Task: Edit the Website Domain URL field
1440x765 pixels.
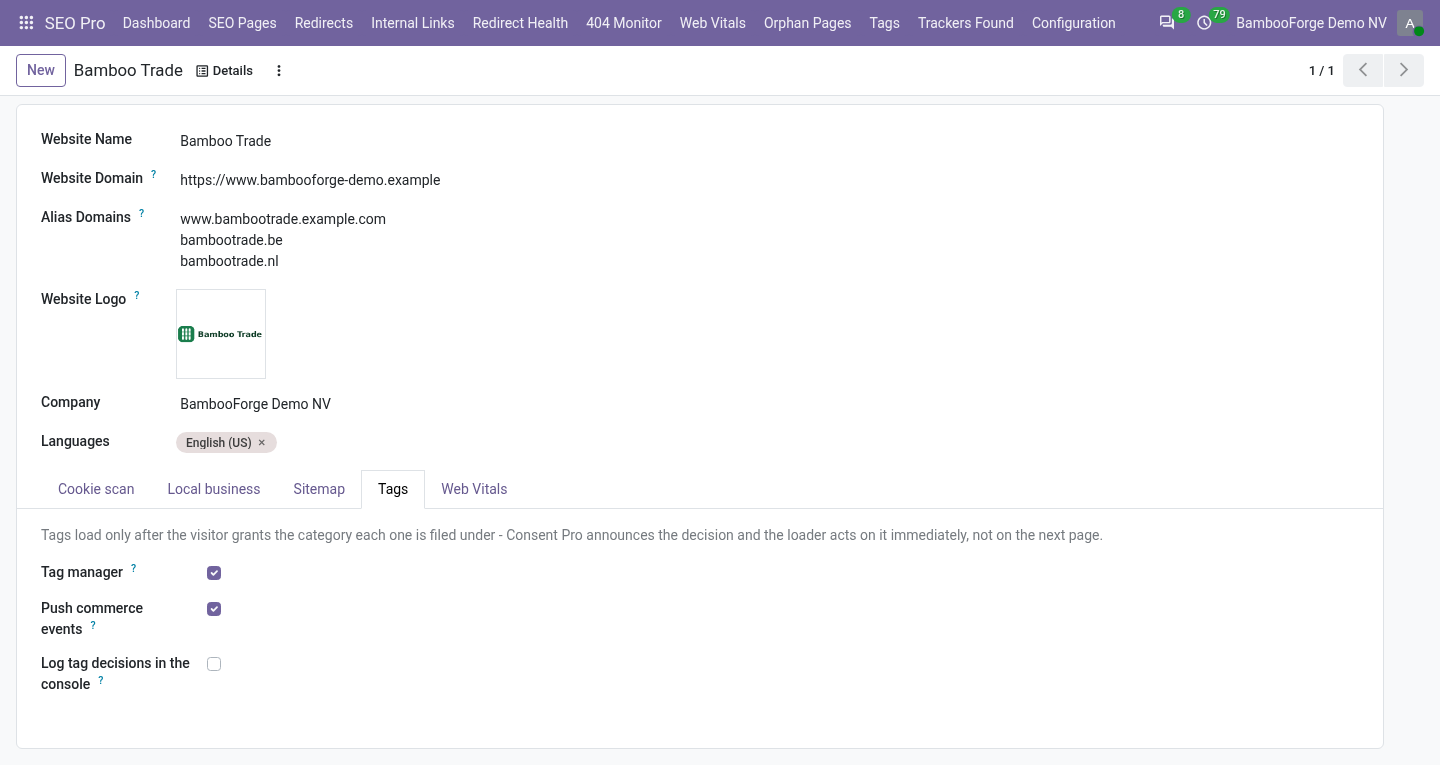Action: coord(768,180)
